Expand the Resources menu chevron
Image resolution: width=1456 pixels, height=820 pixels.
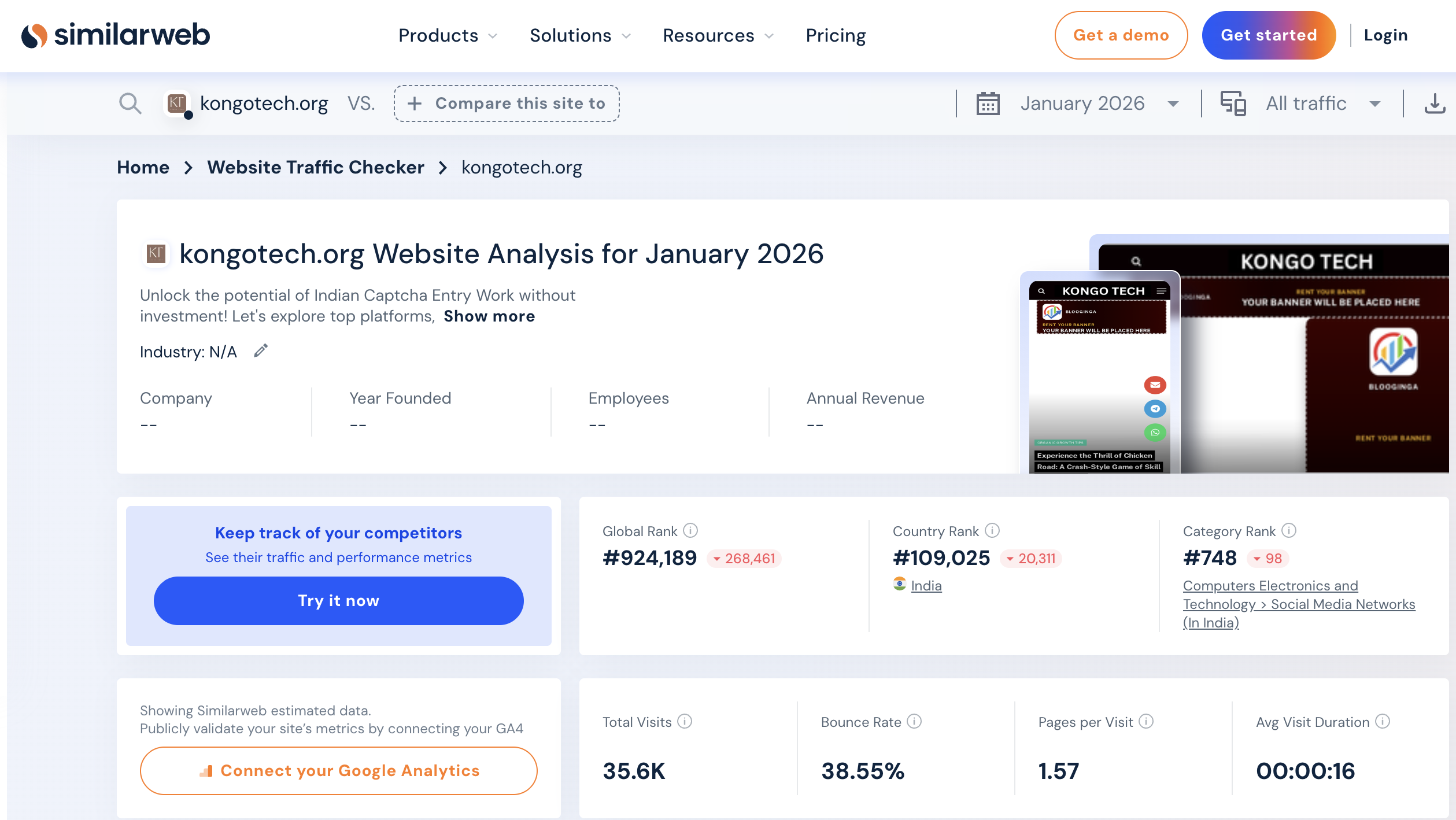pos(770,36)
